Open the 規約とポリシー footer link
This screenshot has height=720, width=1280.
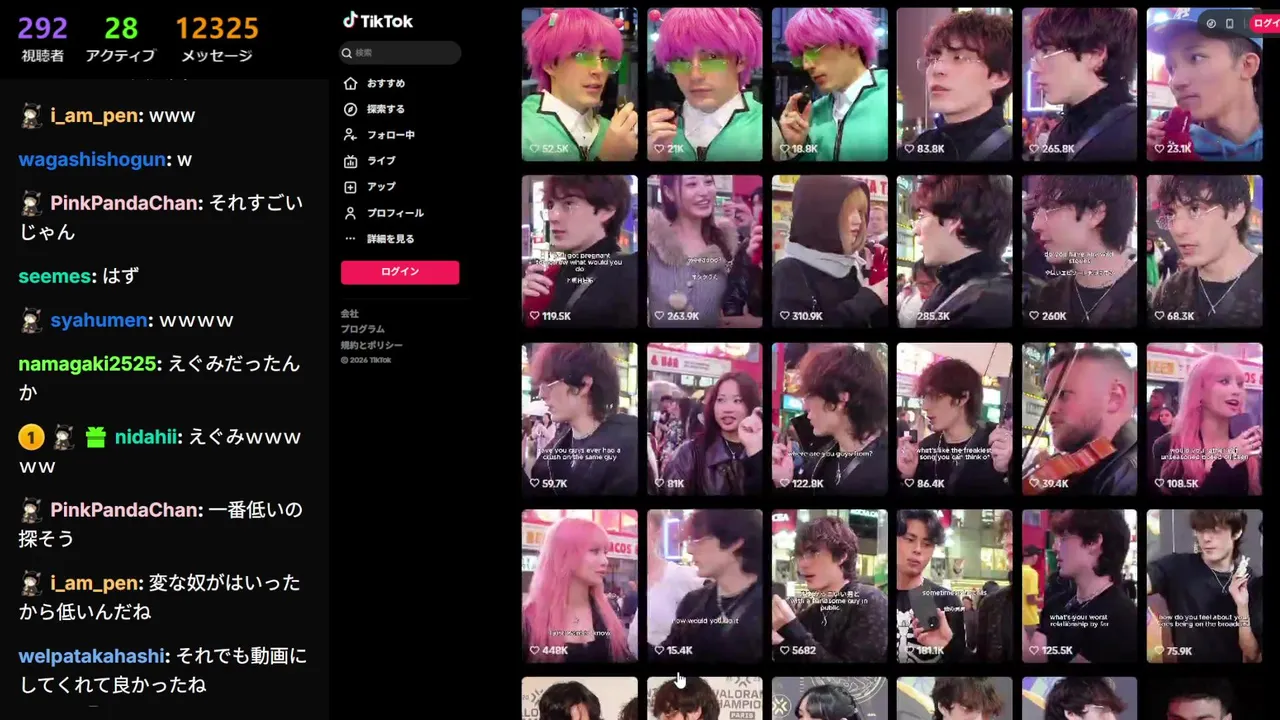(371, 345)
